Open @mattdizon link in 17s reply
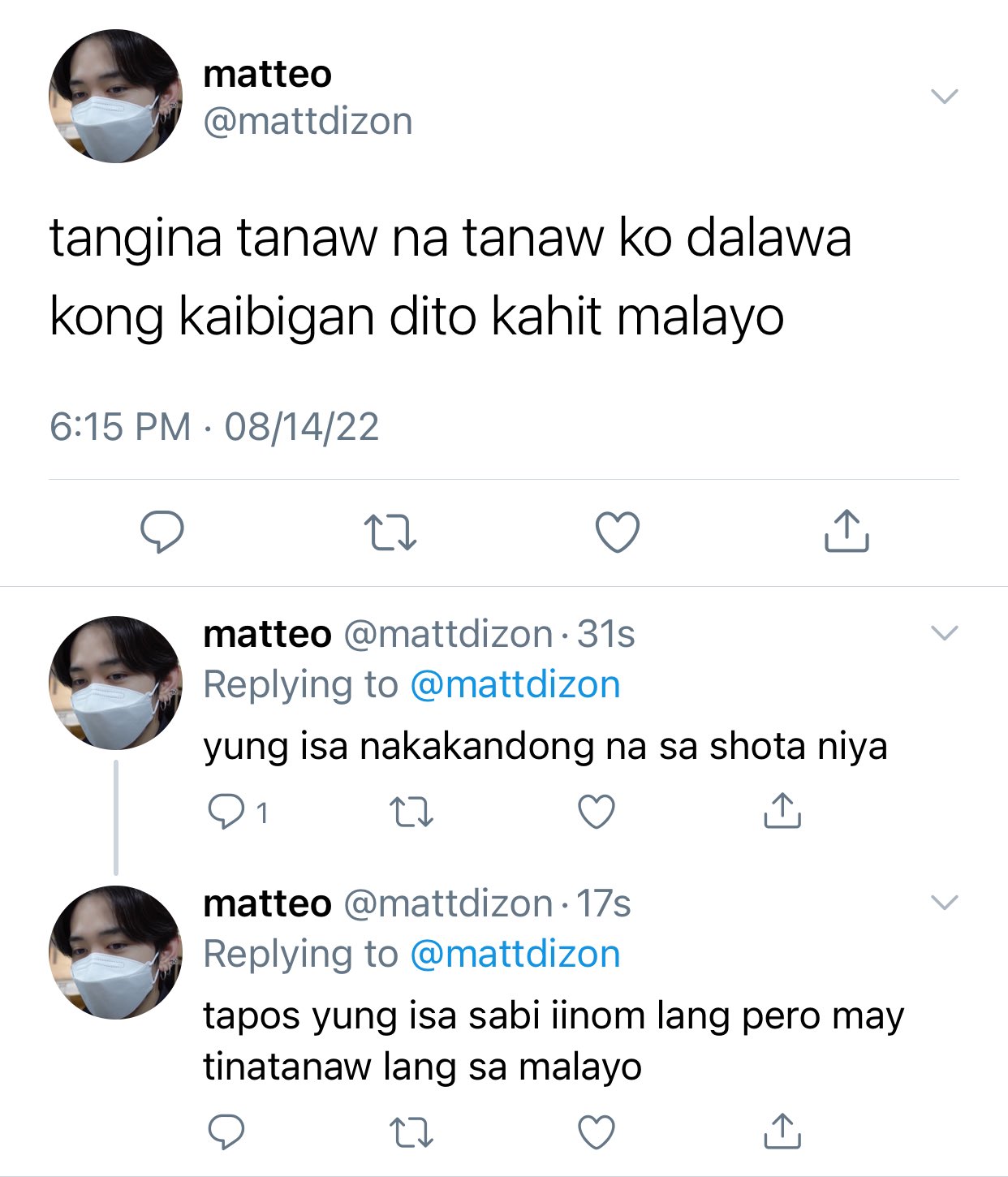Viewport: 1008px width, 1177px height. click(x=515, y=954)
